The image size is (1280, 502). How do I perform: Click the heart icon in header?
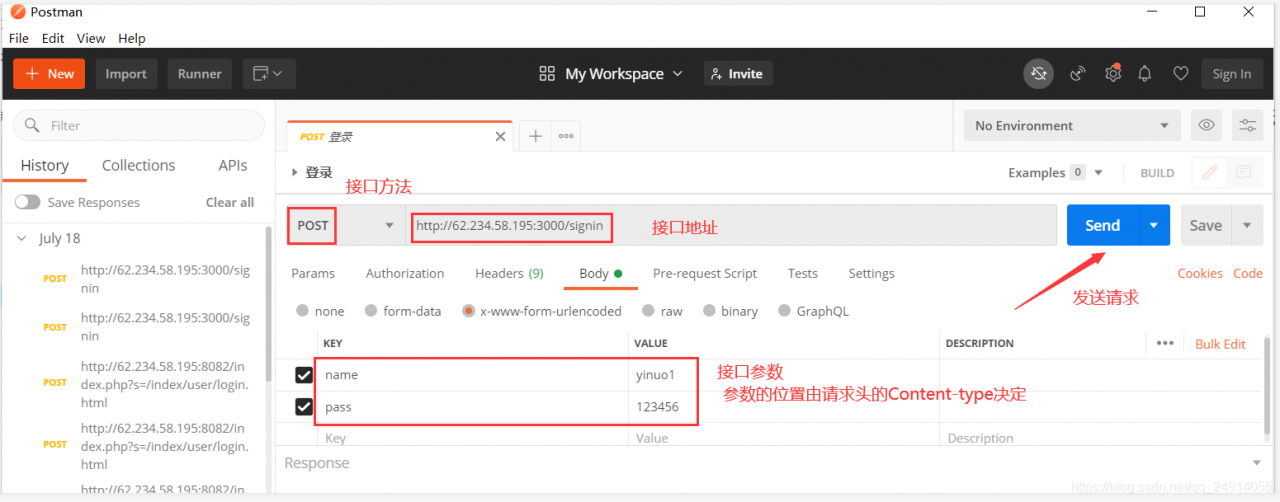pyautogui.click(x=1181, y=74)
